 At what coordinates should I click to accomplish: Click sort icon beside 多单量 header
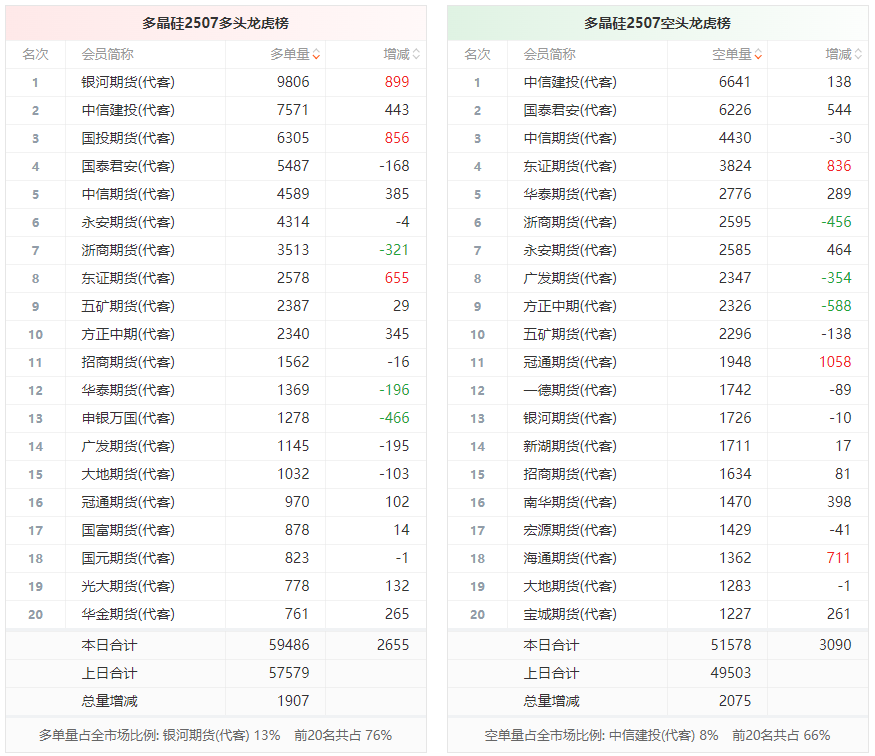coord(316,55)
